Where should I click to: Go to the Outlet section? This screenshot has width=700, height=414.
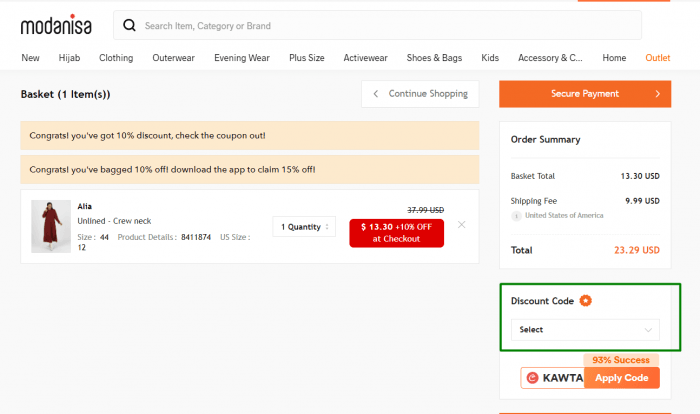coord(658,58)
